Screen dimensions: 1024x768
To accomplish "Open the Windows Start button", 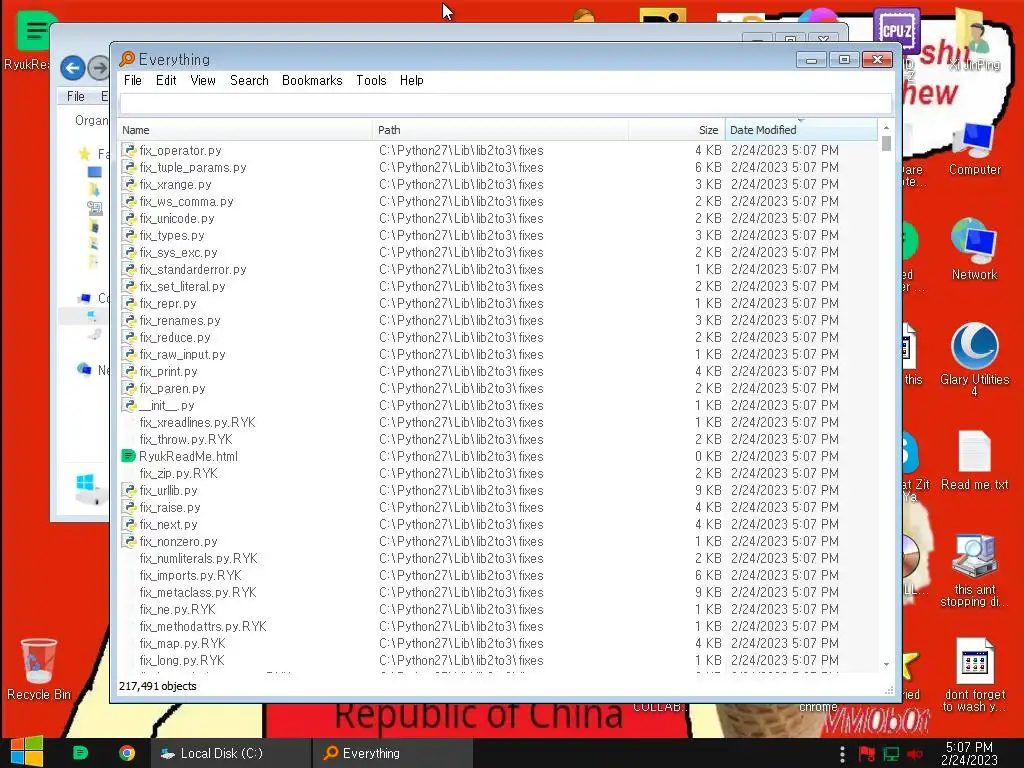I will [x=27, y=751].
